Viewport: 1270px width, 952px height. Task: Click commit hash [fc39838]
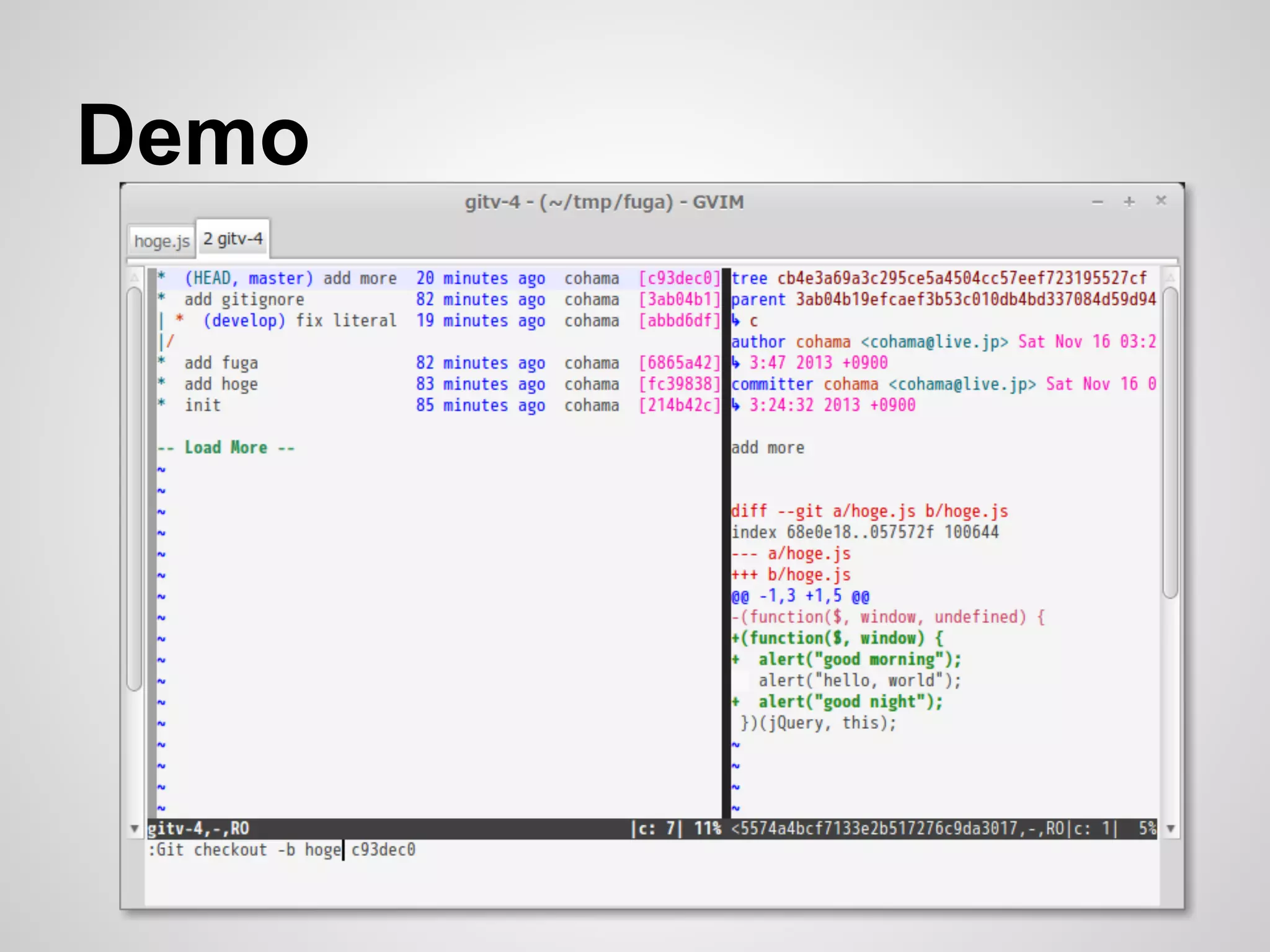click(680, 384)
